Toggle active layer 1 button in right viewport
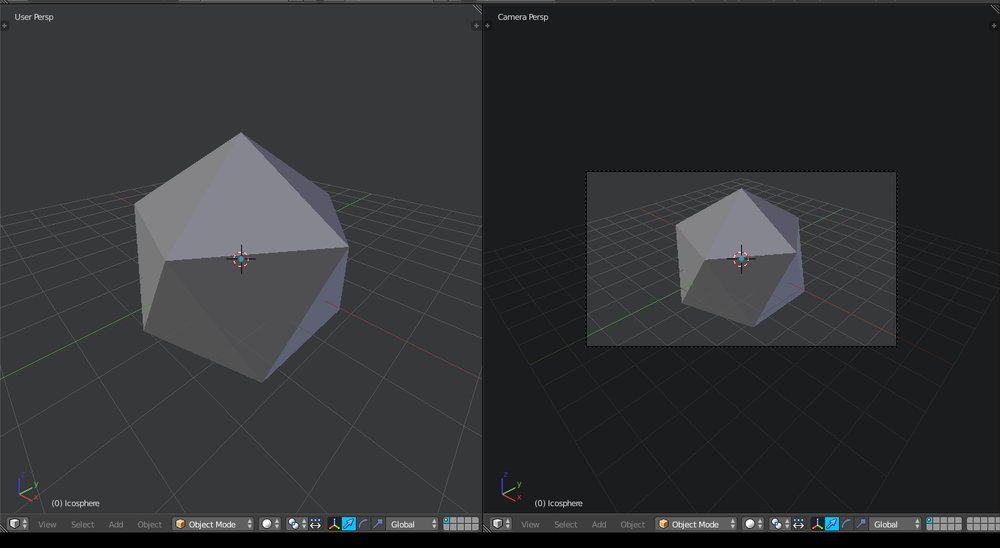Viewport: 1000px width, 548px height. [x=930, y=521]
